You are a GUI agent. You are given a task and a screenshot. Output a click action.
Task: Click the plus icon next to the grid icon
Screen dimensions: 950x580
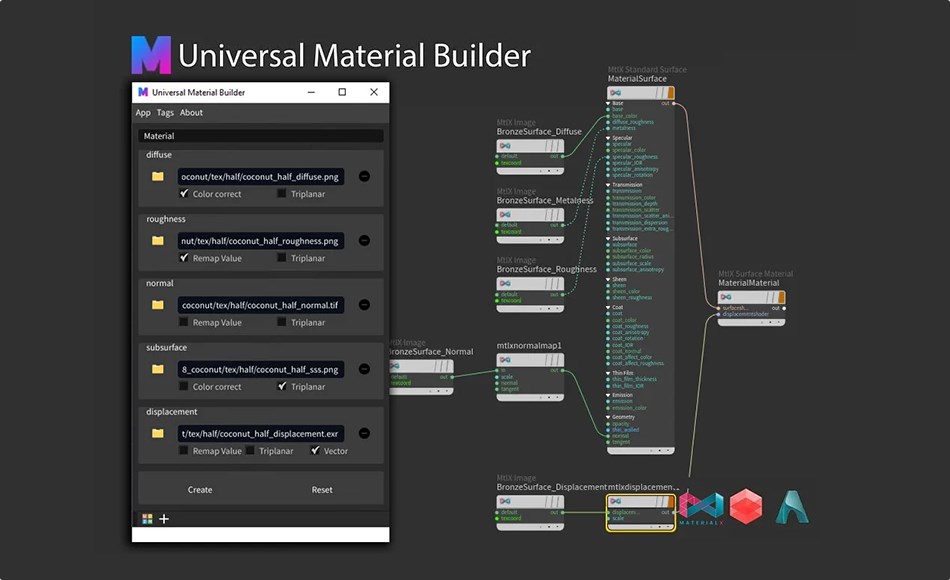coord(163,519)
